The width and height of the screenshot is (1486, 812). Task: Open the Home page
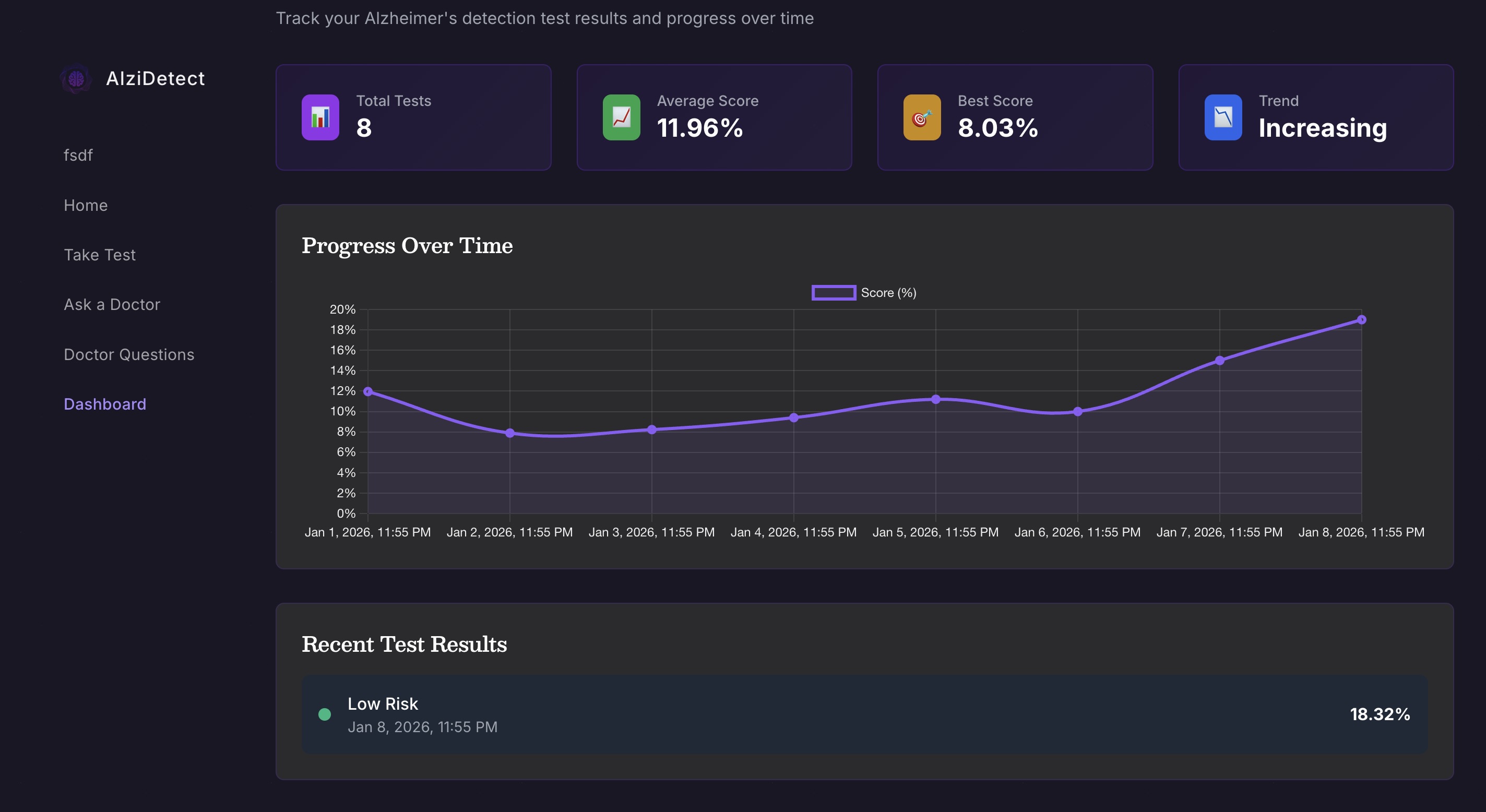(x=86, y=205)
